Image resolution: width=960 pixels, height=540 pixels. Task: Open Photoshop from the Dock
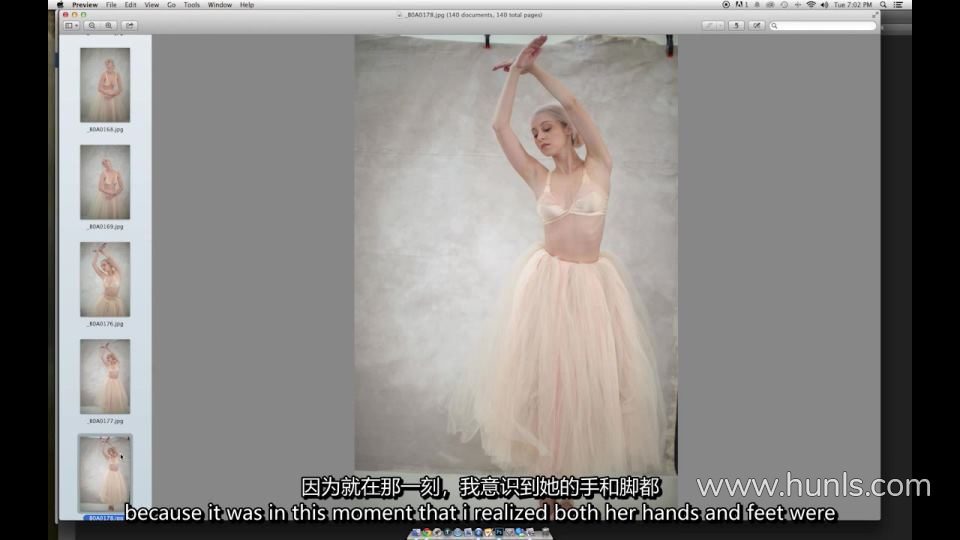pyautogui.click(x=498, y=533)
